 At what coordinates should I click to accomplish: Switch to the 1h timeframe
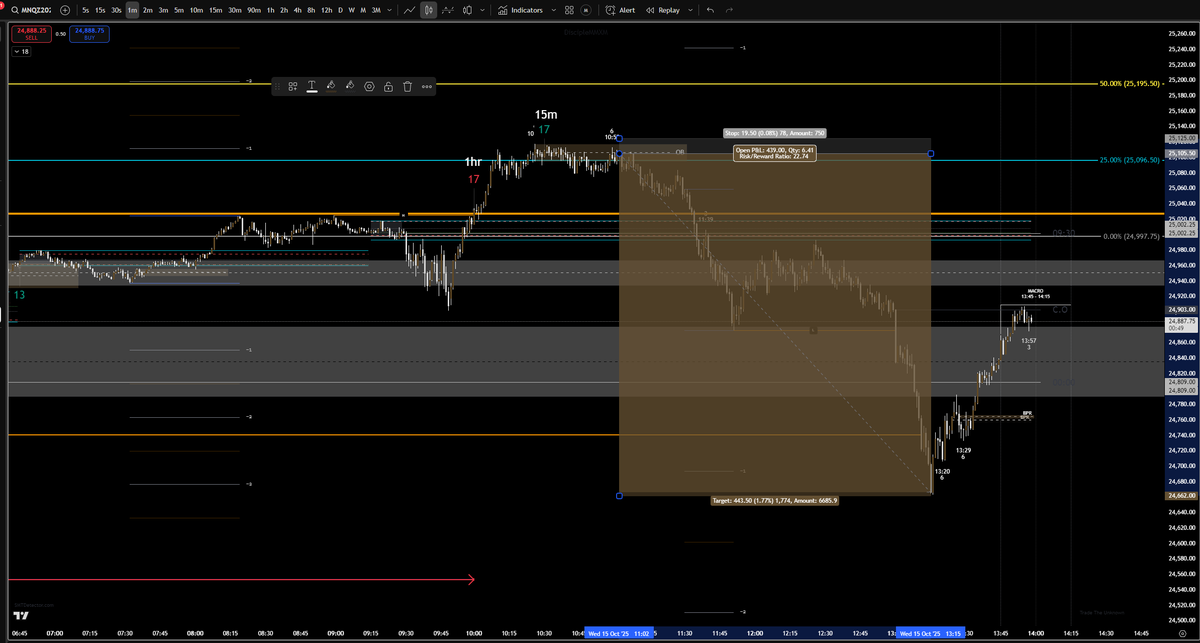pyautogui.click(x=270, y=10)
